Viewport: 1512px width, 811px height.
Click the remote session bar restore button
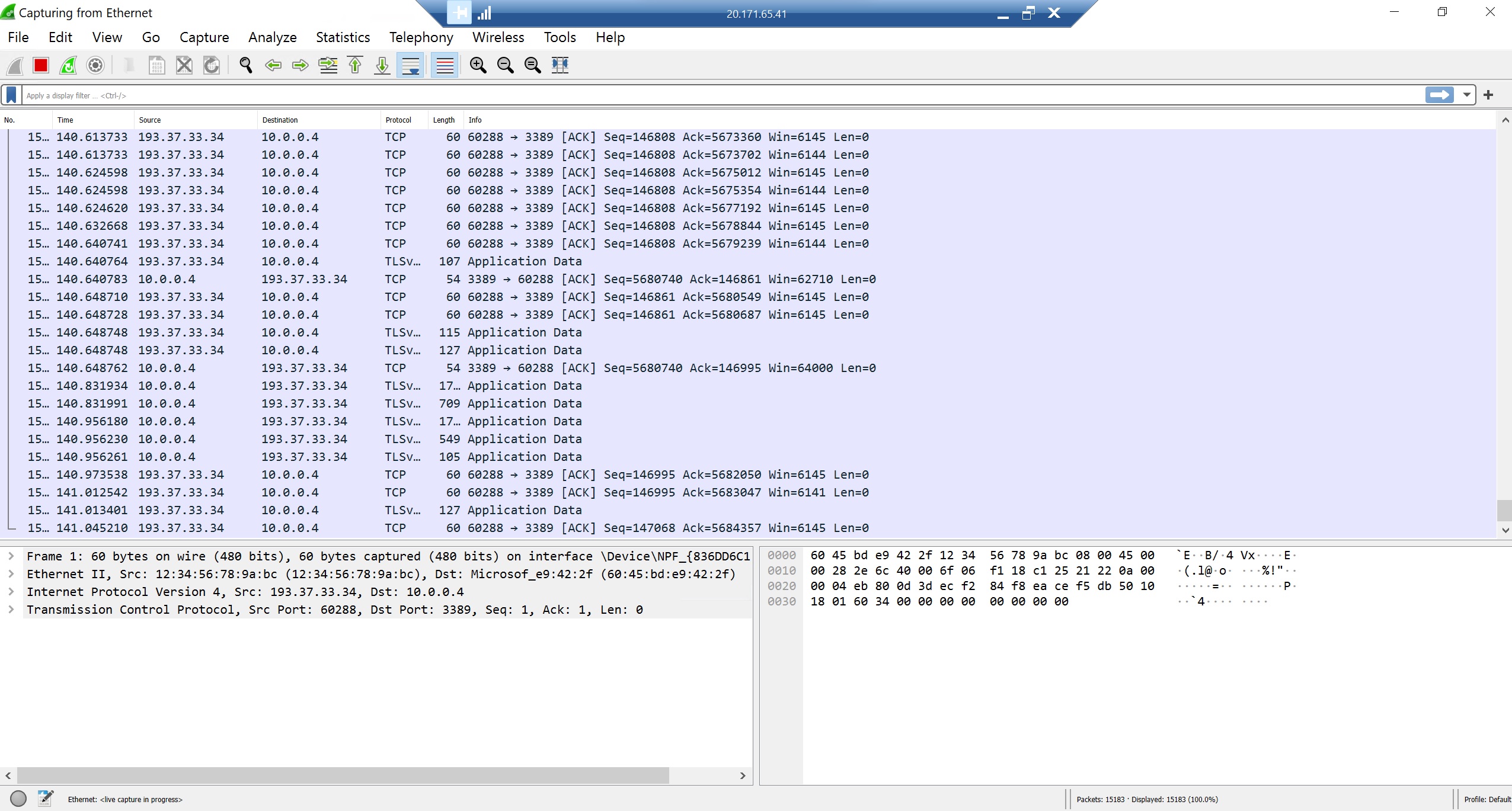(x=1028, y=13)
